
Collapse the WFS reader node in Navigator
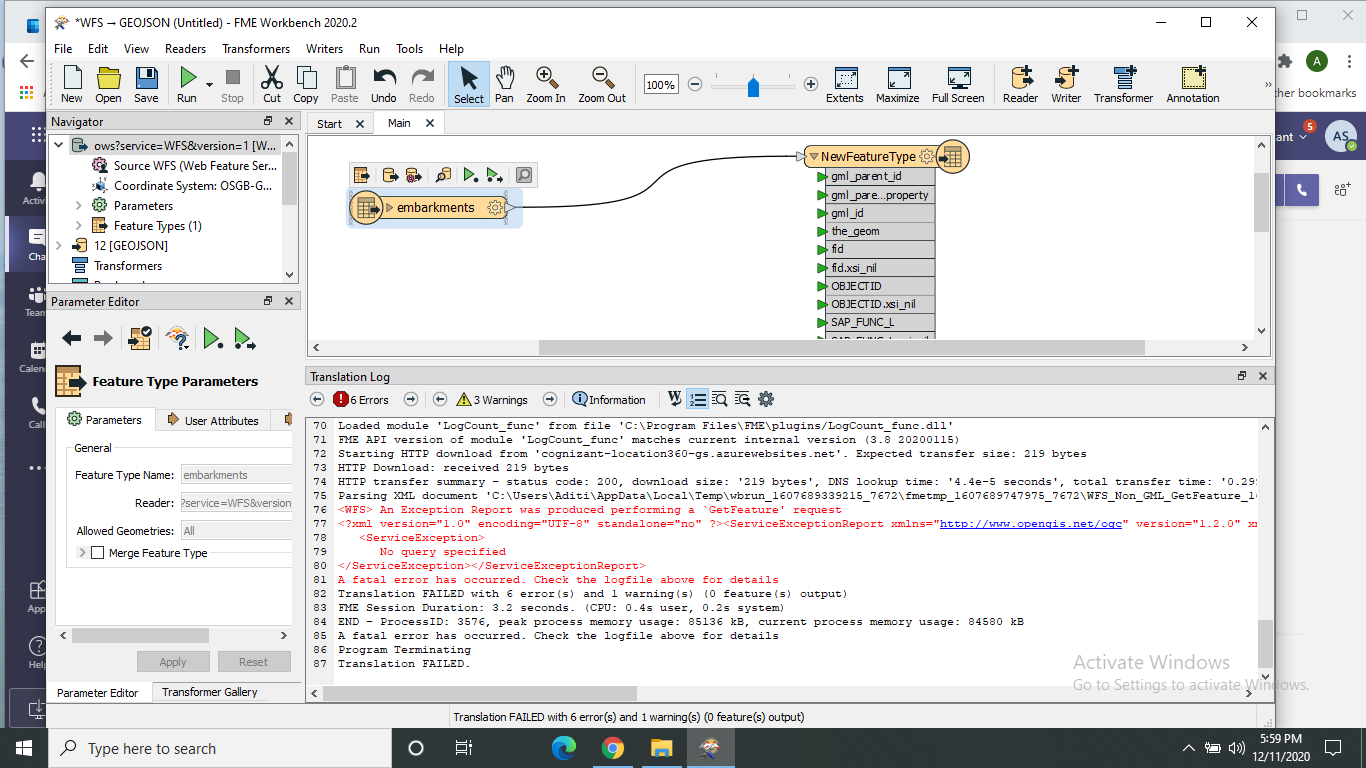coord(58,146)
